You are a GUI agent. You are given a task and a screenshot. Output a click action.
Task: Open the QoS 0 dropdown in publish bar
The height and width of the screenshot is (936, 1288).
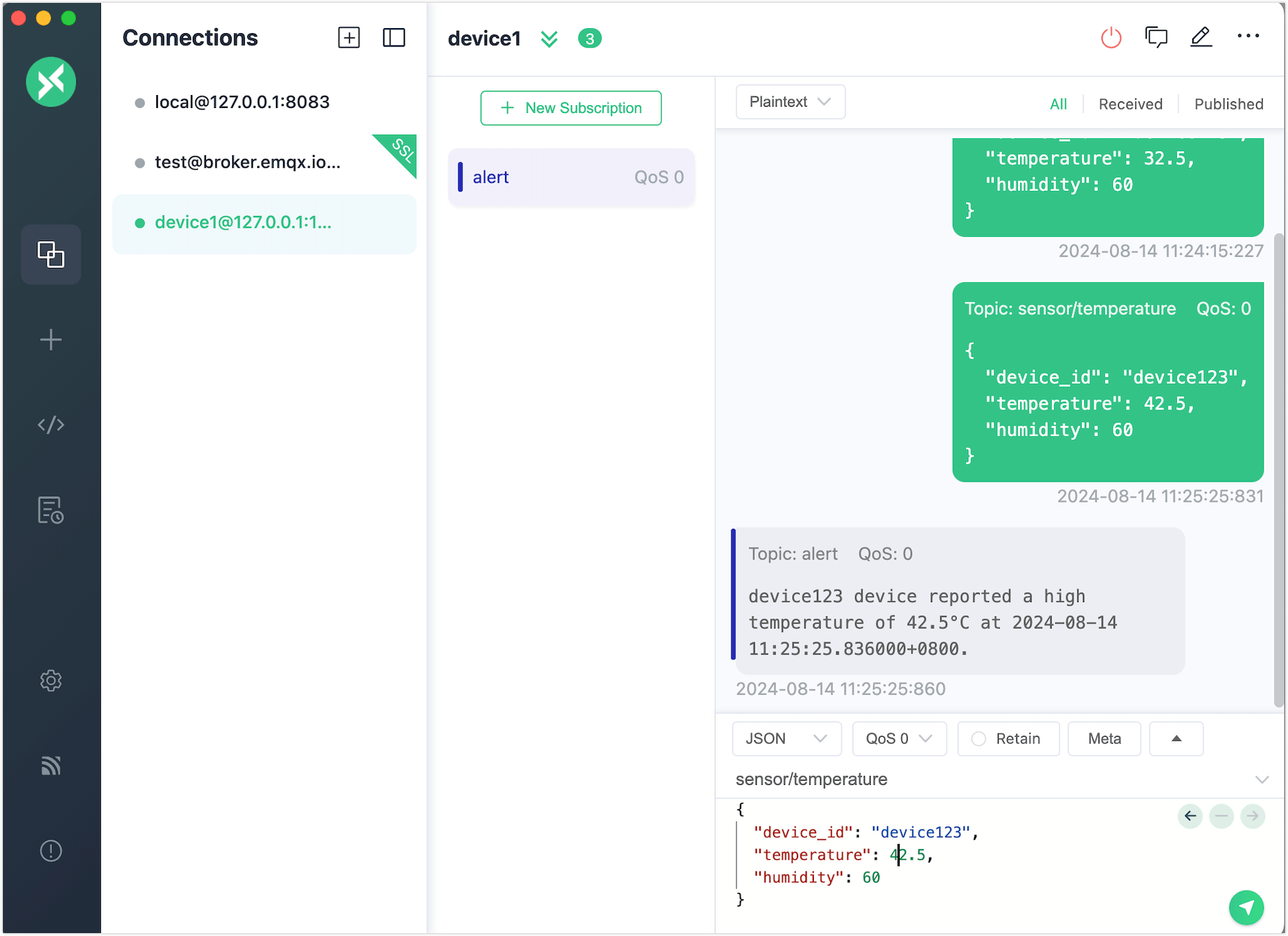[x=898, y=739]
